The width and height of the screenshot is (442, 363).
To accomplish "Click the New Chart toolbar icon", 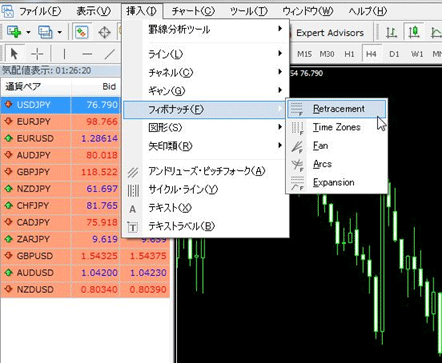I will pos(14,32).
